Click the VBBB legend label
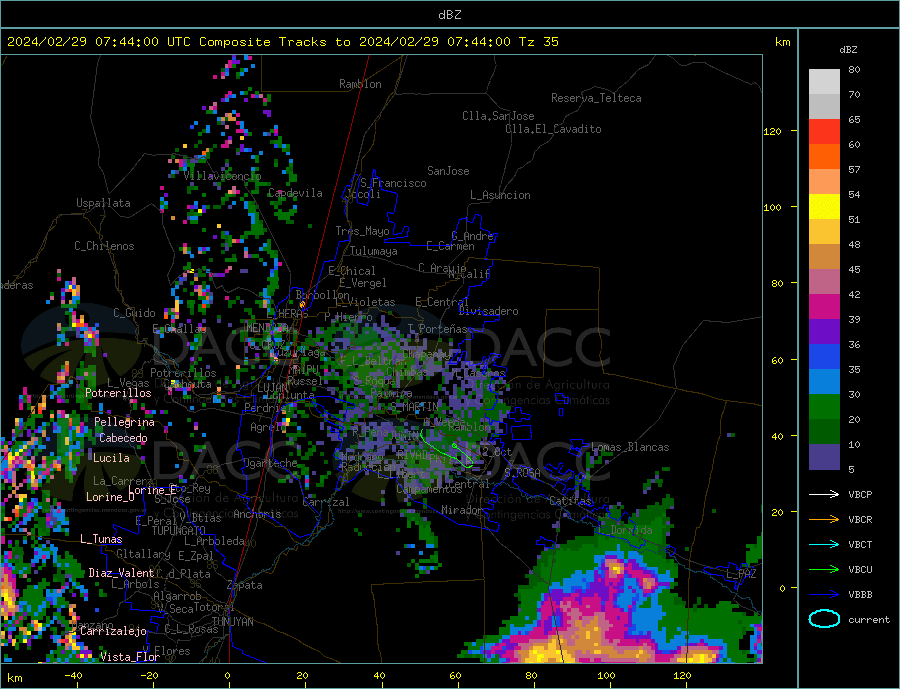The height and width of the screenshot is (689, 900). pyautogui.click(x=860, y=595)
